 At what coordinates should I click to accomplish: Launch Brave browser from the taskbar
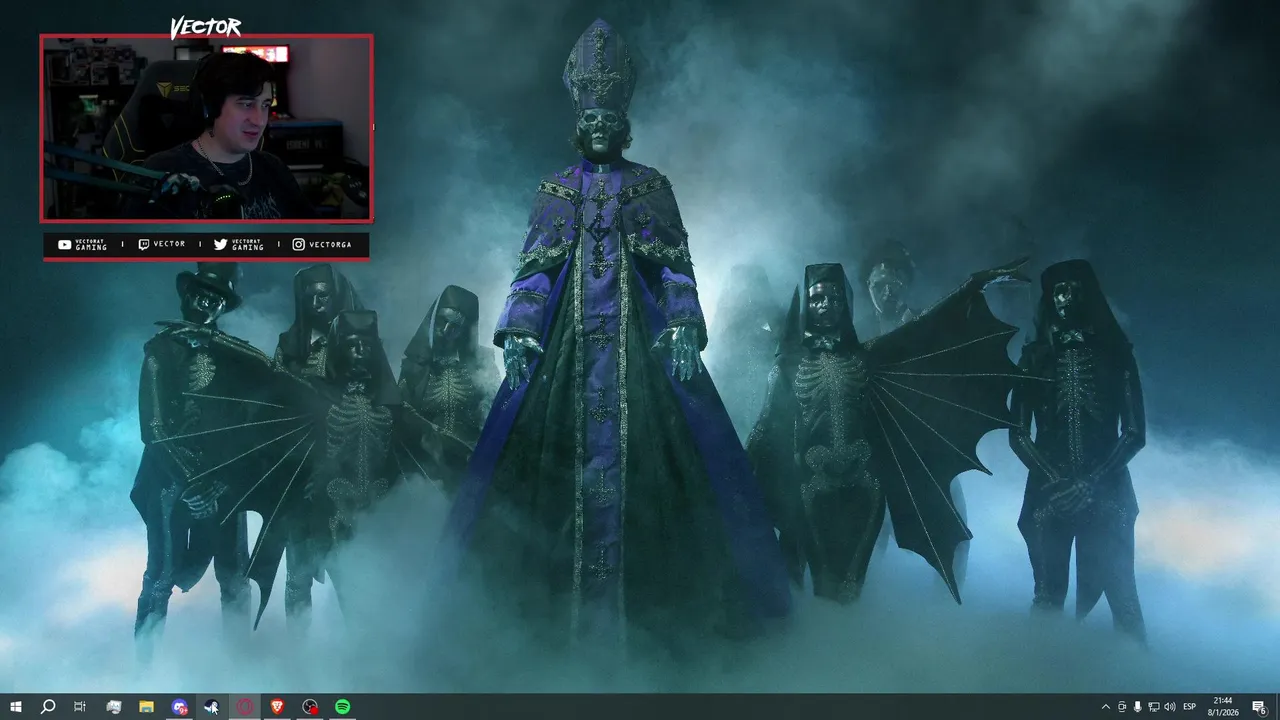coord(277,707)
